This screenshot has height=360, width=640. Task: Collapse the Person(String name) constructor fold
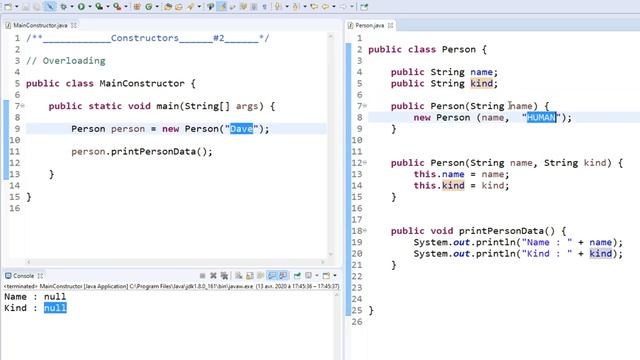click(364, 106)
